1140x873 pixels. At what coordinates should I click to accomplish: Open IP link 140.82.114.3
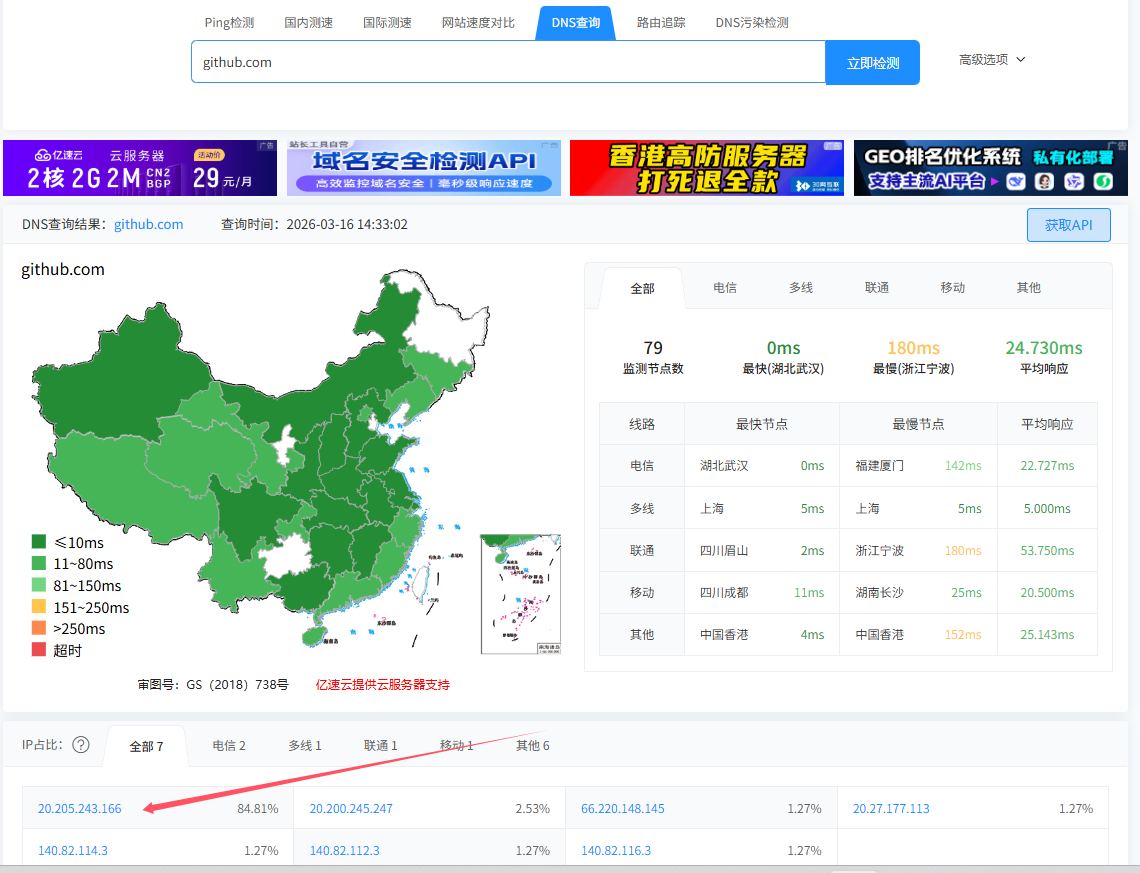coord(73,850)
